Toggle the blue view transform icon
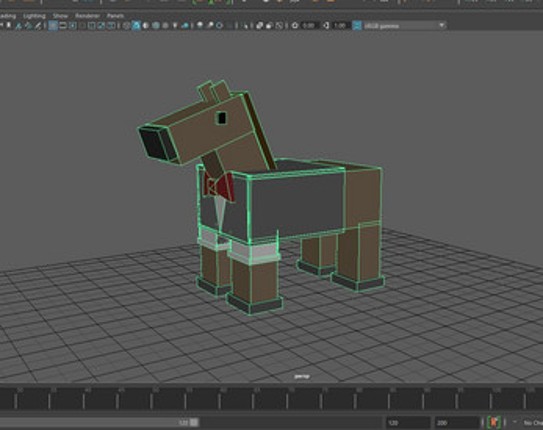The image size is (543, 430). pyautogui.click(x=357, y=26)
